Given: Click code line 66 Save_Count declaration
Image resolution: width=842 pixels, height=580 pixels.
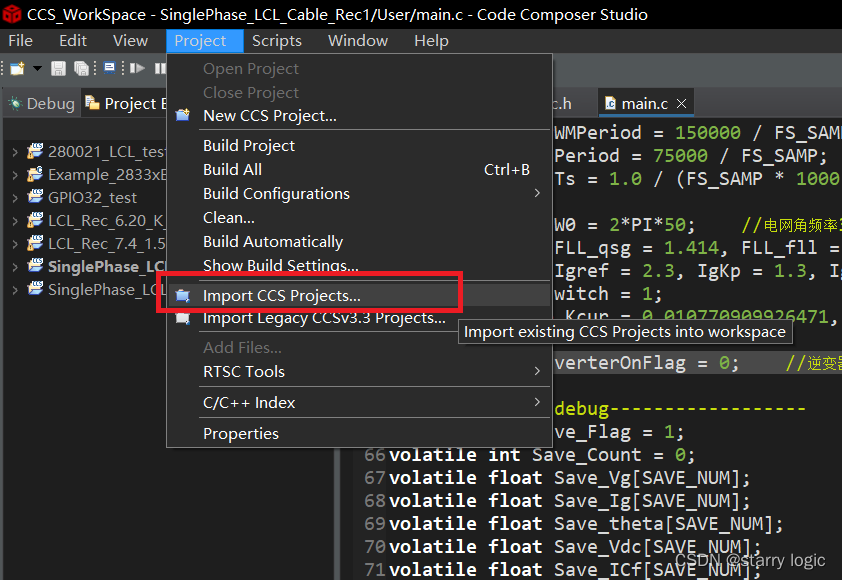Looking at the screenshot, I should (x=541, y=455).
